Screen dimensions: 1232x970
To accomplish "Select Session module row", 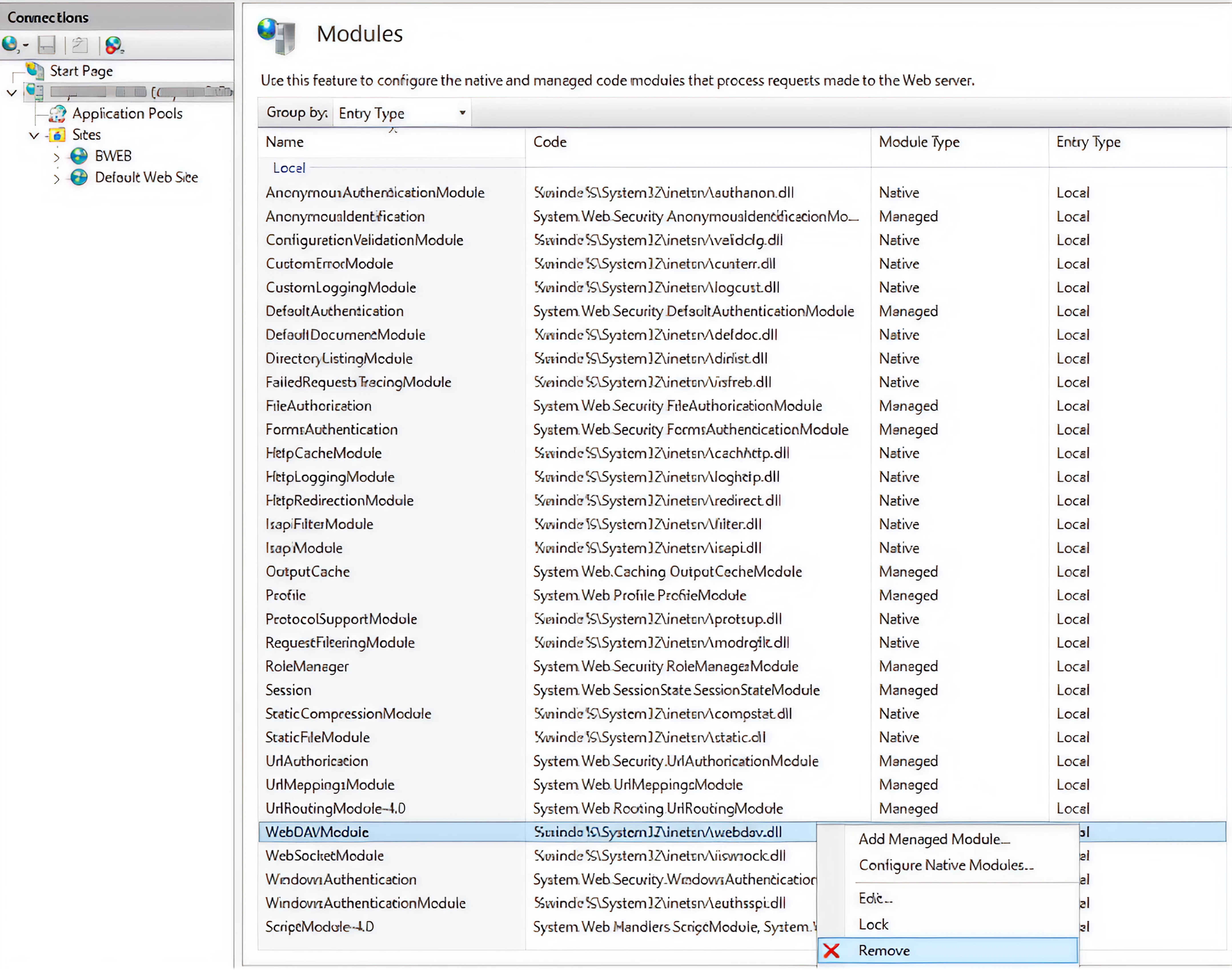I will [742, 690].
